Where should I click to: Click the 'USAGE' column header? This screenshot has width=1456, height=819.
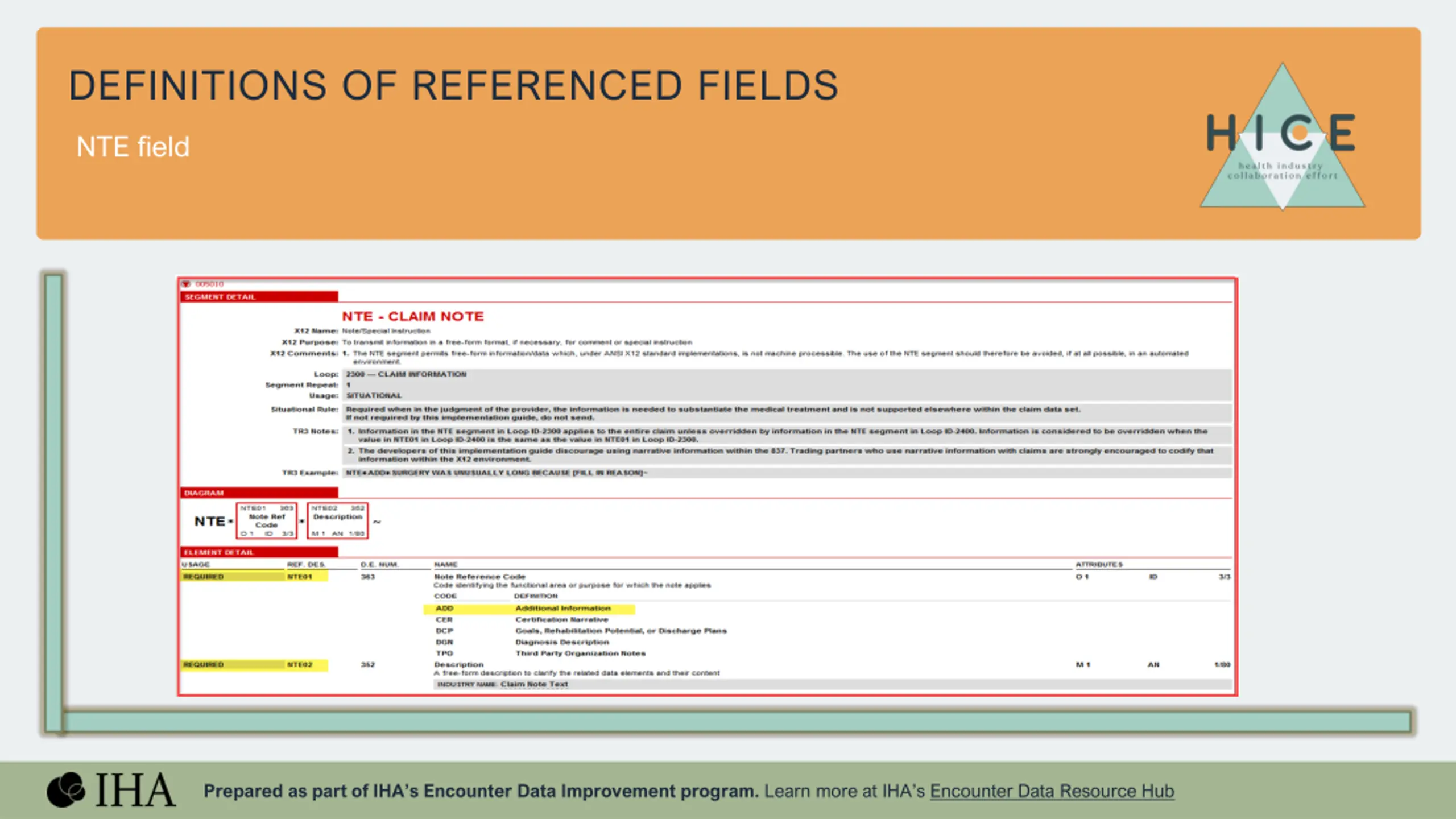click(196, 565)
